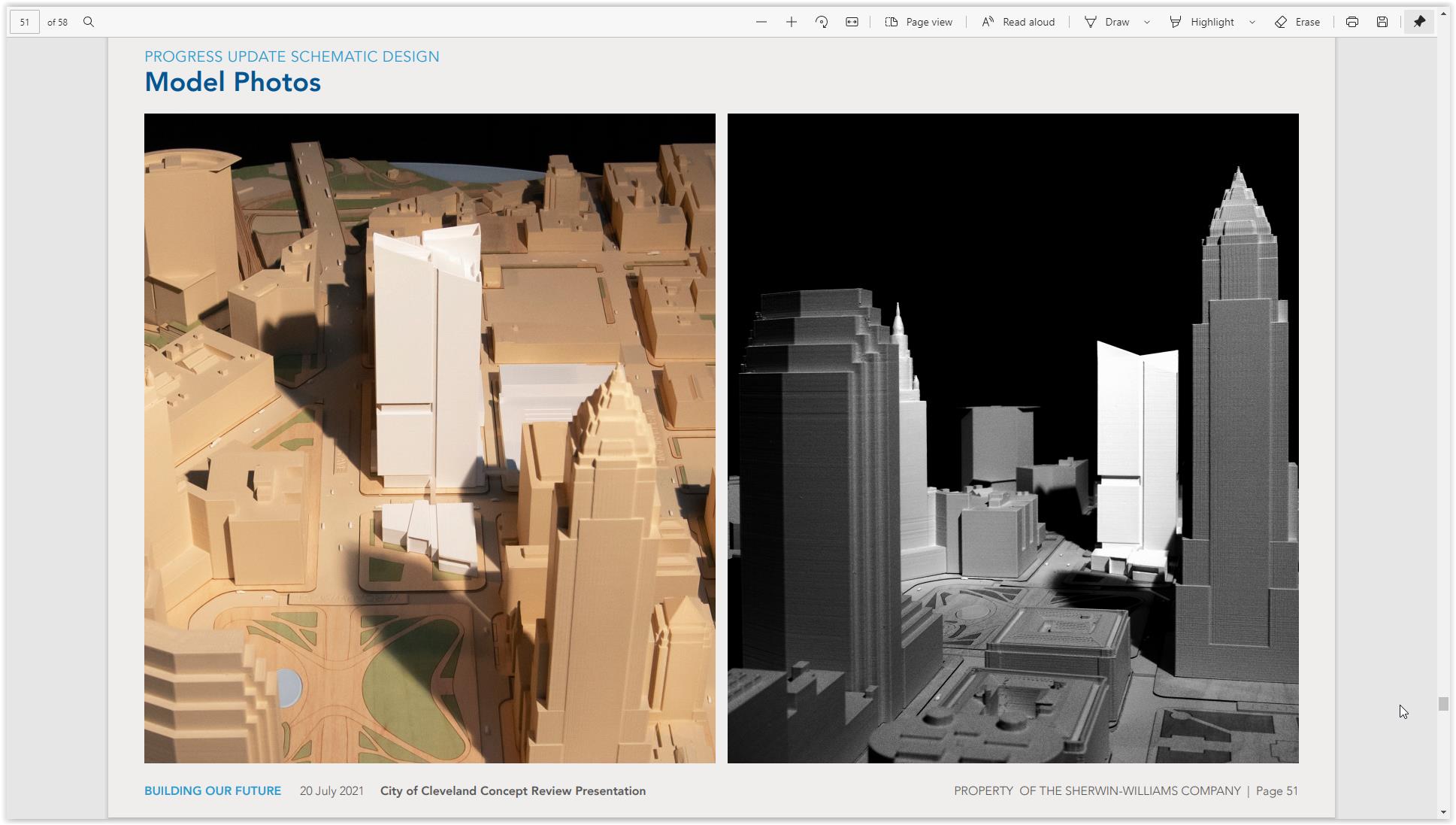Click the "20 July 2021" date

click(331, 791)
